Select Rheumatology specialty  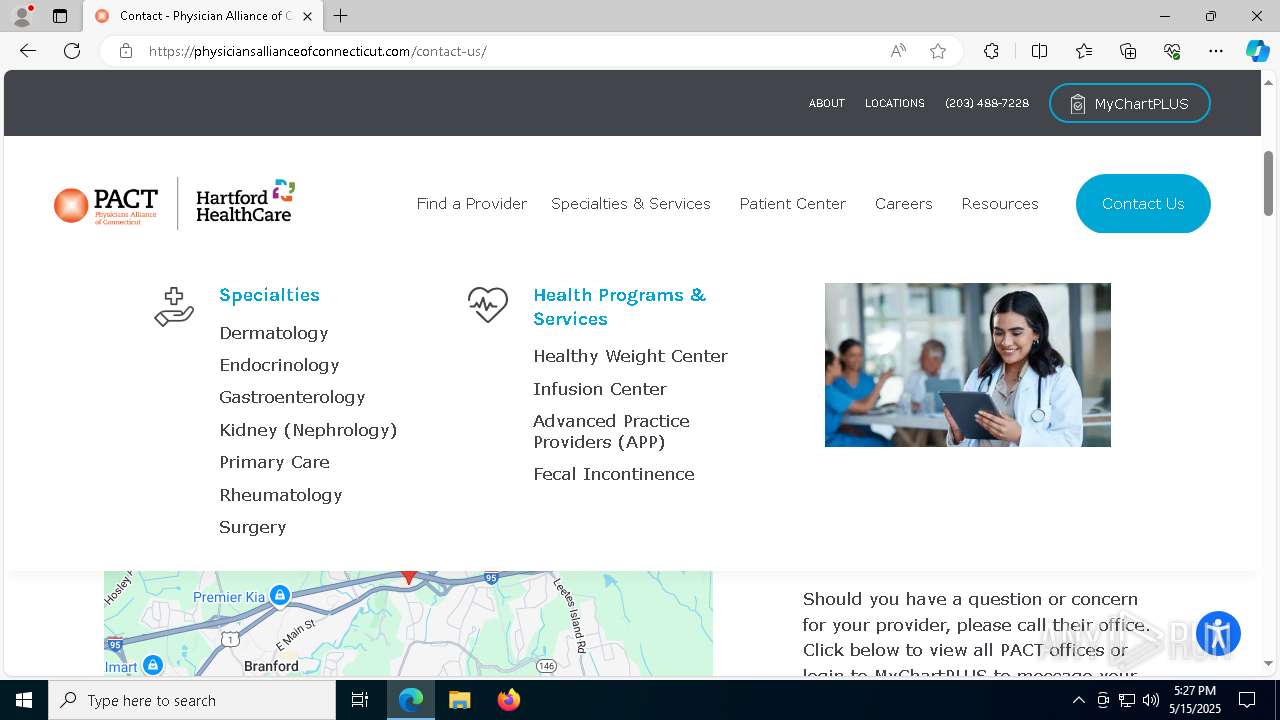[x=281, y=495]
